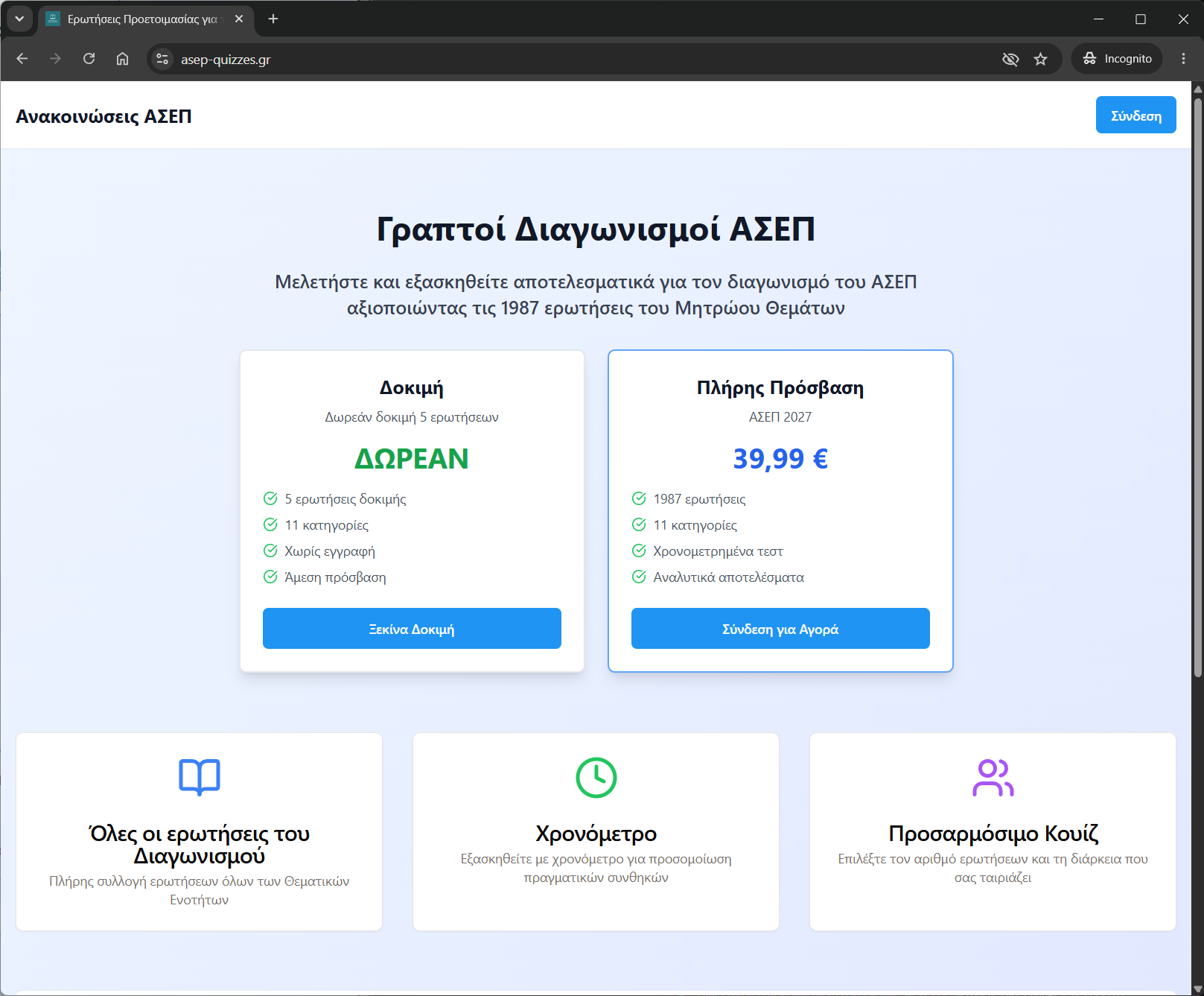
Task: Bookmark this page with the star
Action: (1041, 59)
